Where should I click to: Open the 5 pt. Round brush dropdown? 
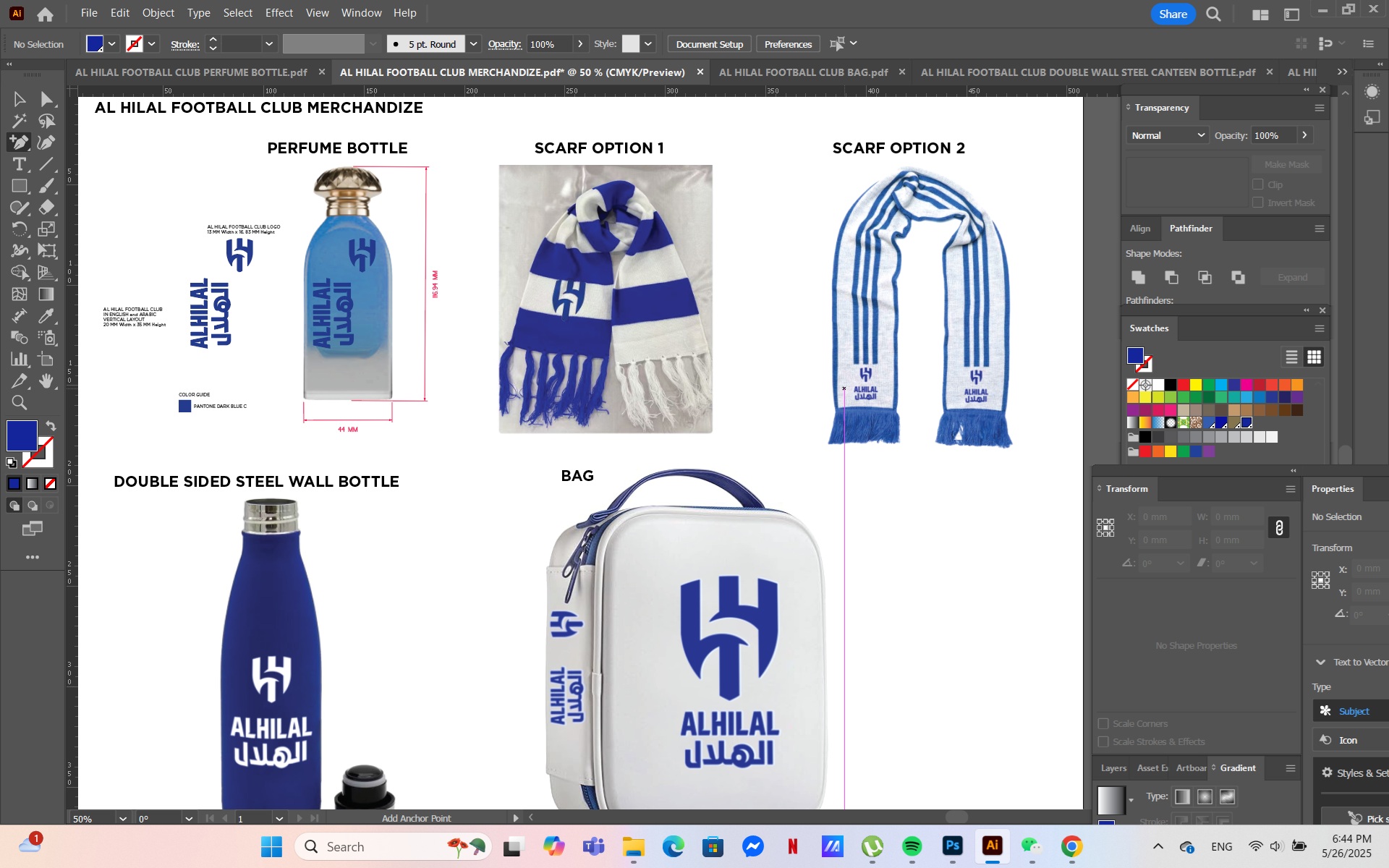(x=473, y=44)
